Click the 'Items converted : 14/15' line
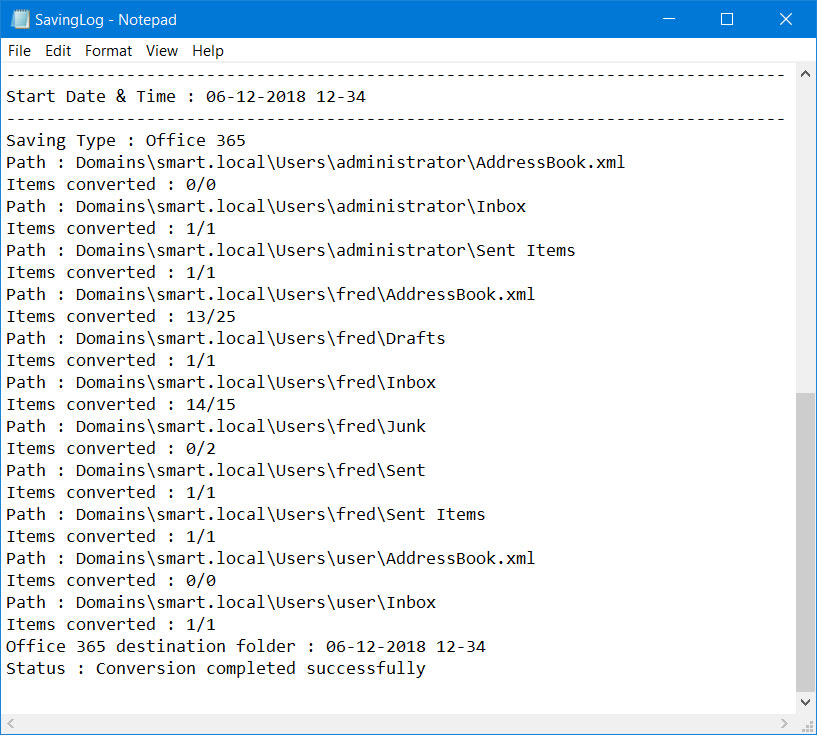 click(x=121, y=405)
